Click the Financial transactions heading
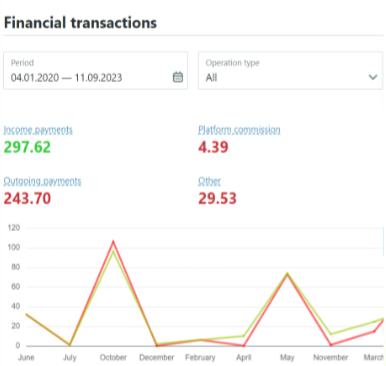Viewport: 386px width, 366px height. (80, 23)
